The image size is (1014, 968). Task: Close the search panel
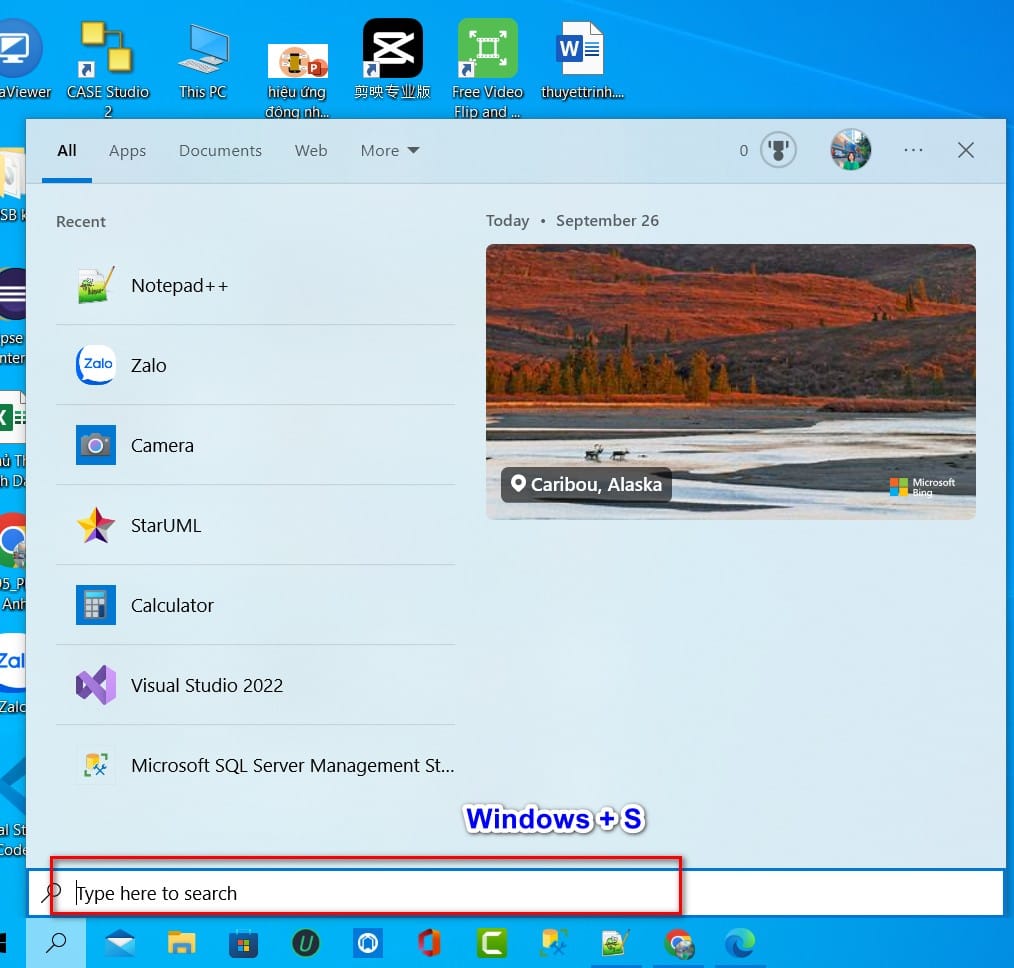pyautogui.click(x=965, y=150)
